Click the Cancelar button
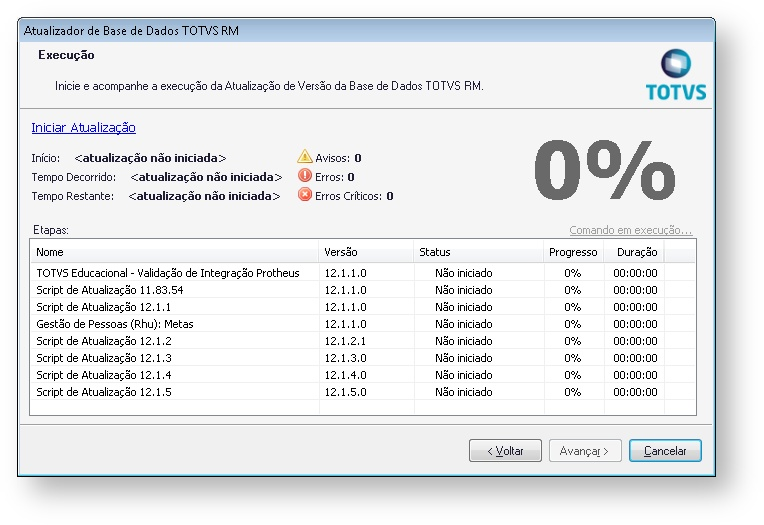Viewport: 764px width, 525px height. 665,451
